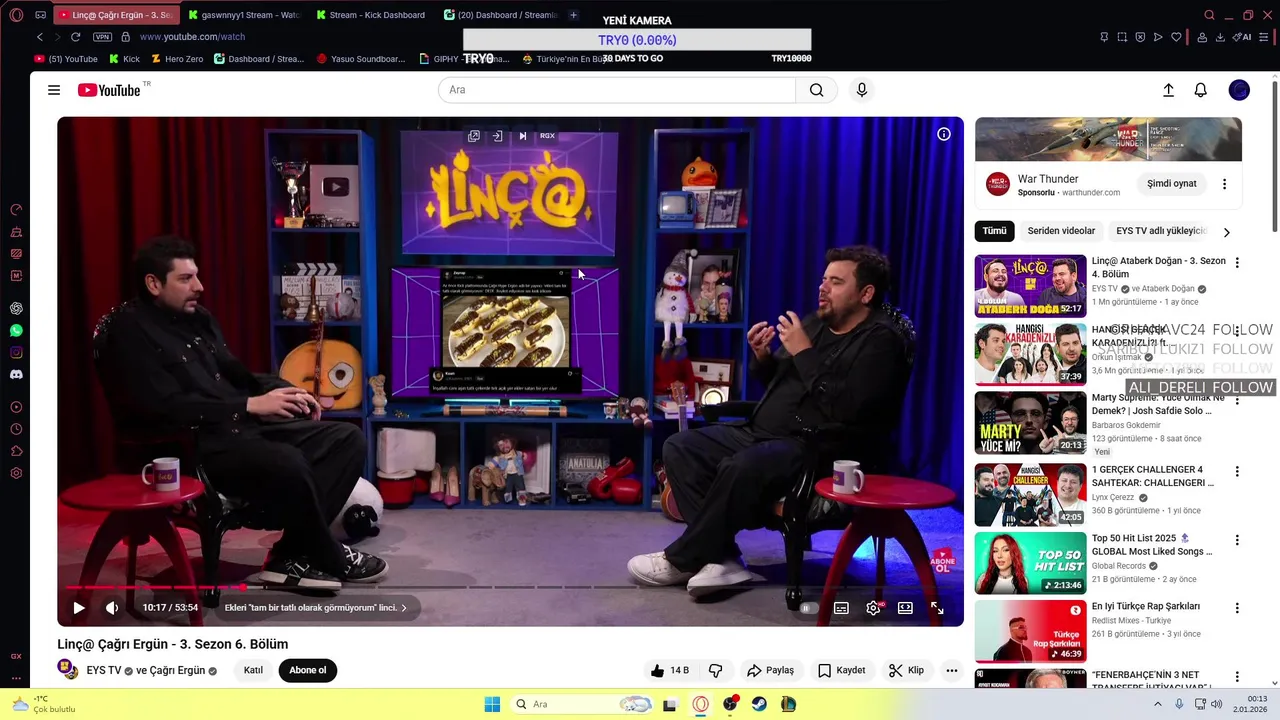The width and height of the screenshot is (1280, 720).
Task: Open the Çağrı Ergün channel link
Action: click(x=177, y=670)
